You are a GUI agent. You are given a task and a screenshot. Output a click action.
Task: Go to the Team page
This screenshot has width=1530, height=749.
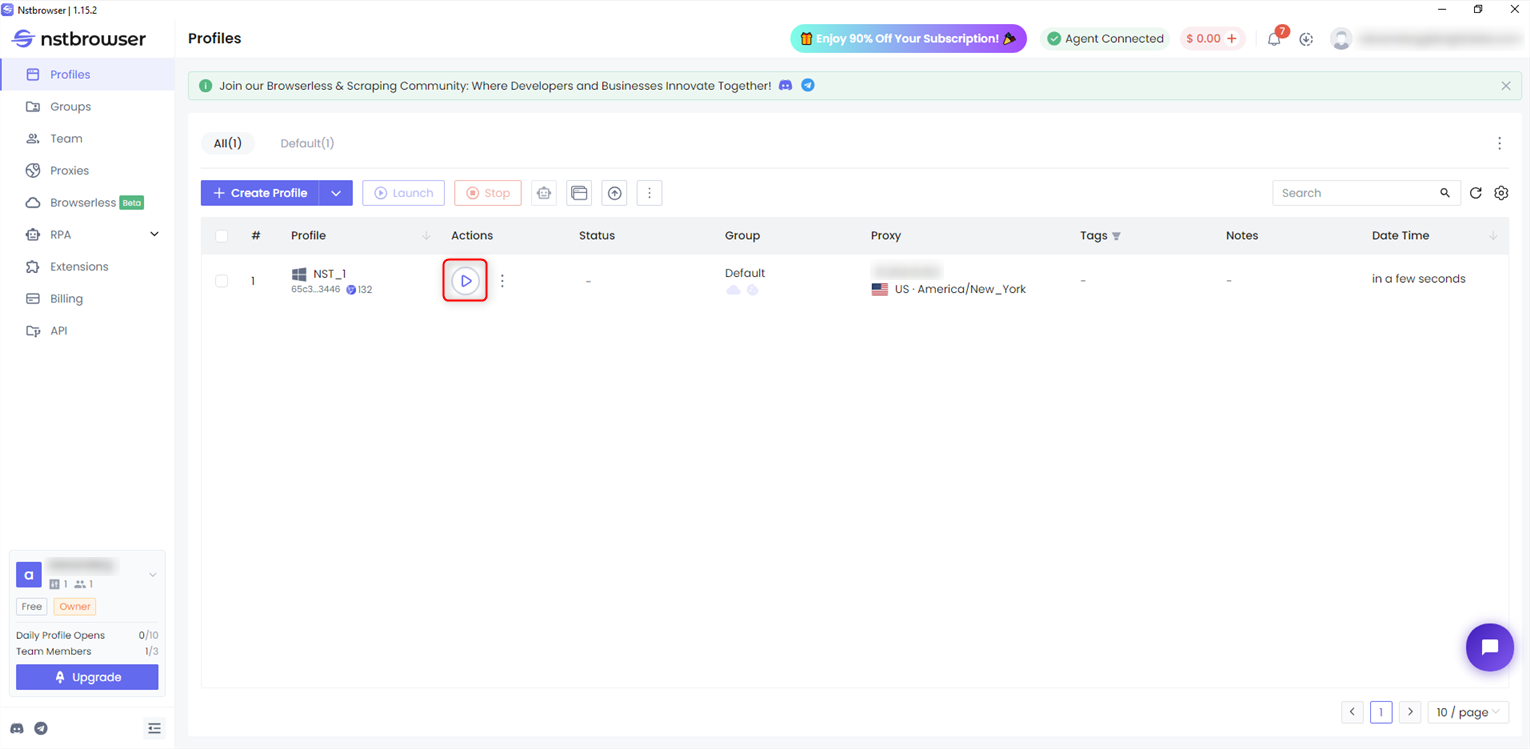point(87,138)
